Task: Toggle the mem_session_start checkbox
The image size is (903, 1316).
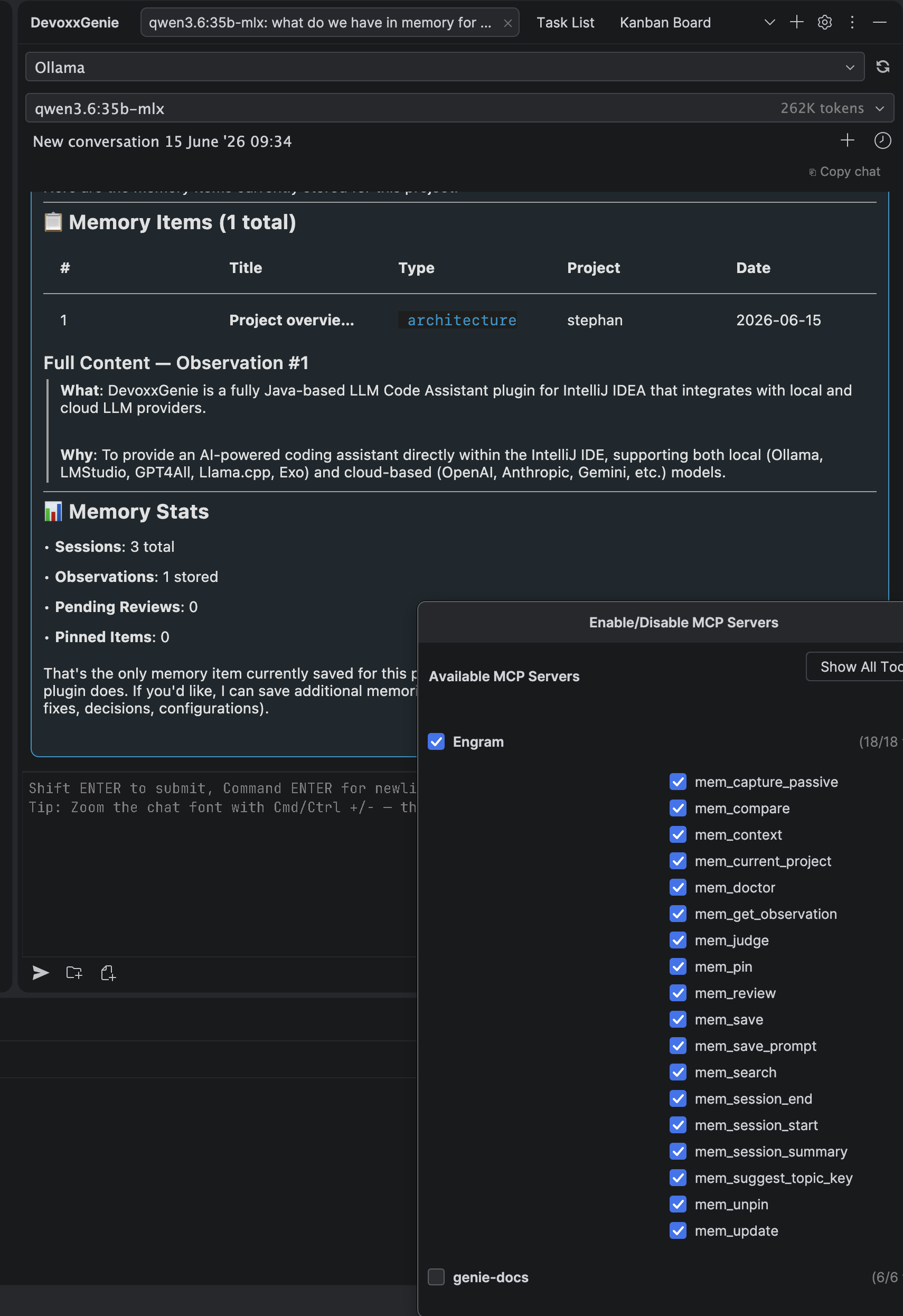Action: click(678, 1125)
